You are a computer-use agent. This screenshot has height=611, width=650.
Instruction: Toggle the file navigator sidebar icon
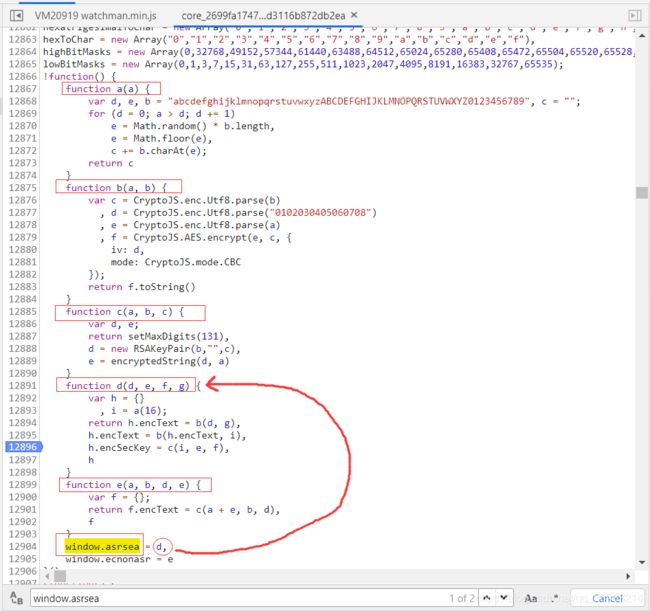click(17, 16)
